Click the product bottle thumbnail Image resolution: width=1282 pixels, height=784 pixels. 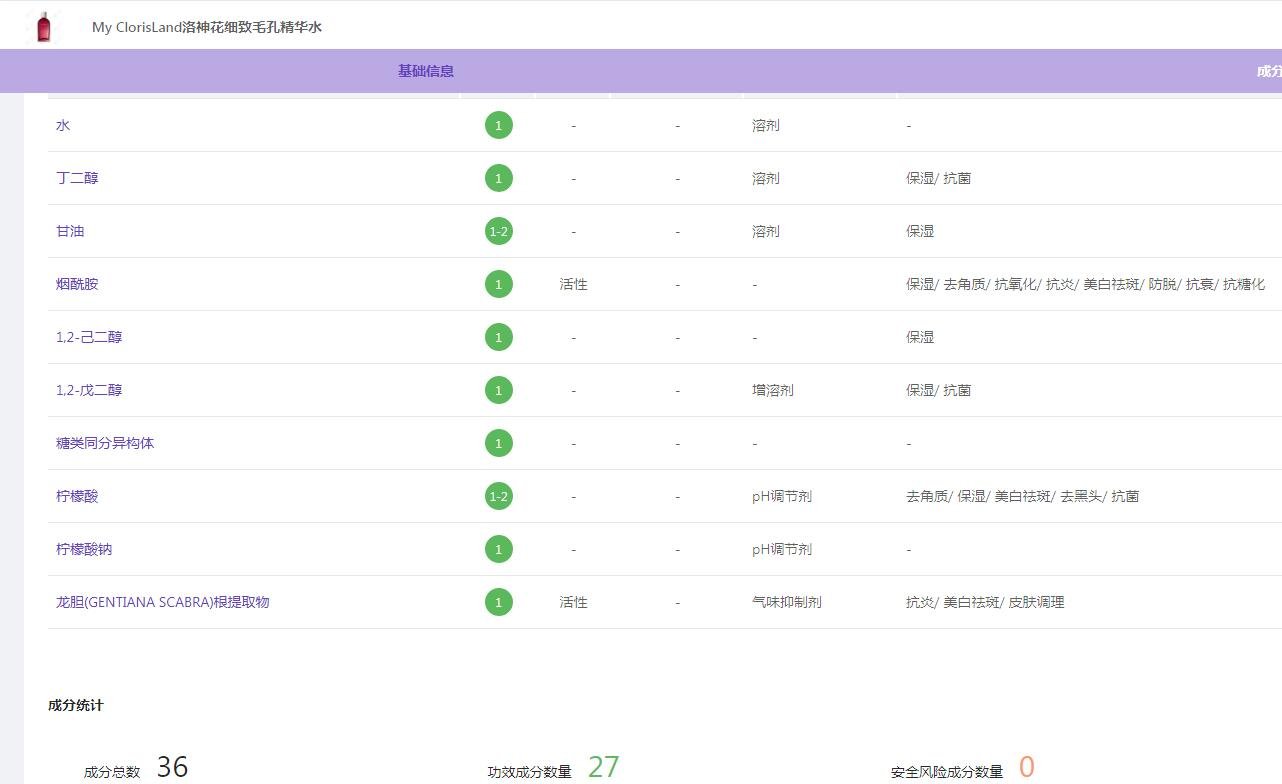(x=43, y=27)
